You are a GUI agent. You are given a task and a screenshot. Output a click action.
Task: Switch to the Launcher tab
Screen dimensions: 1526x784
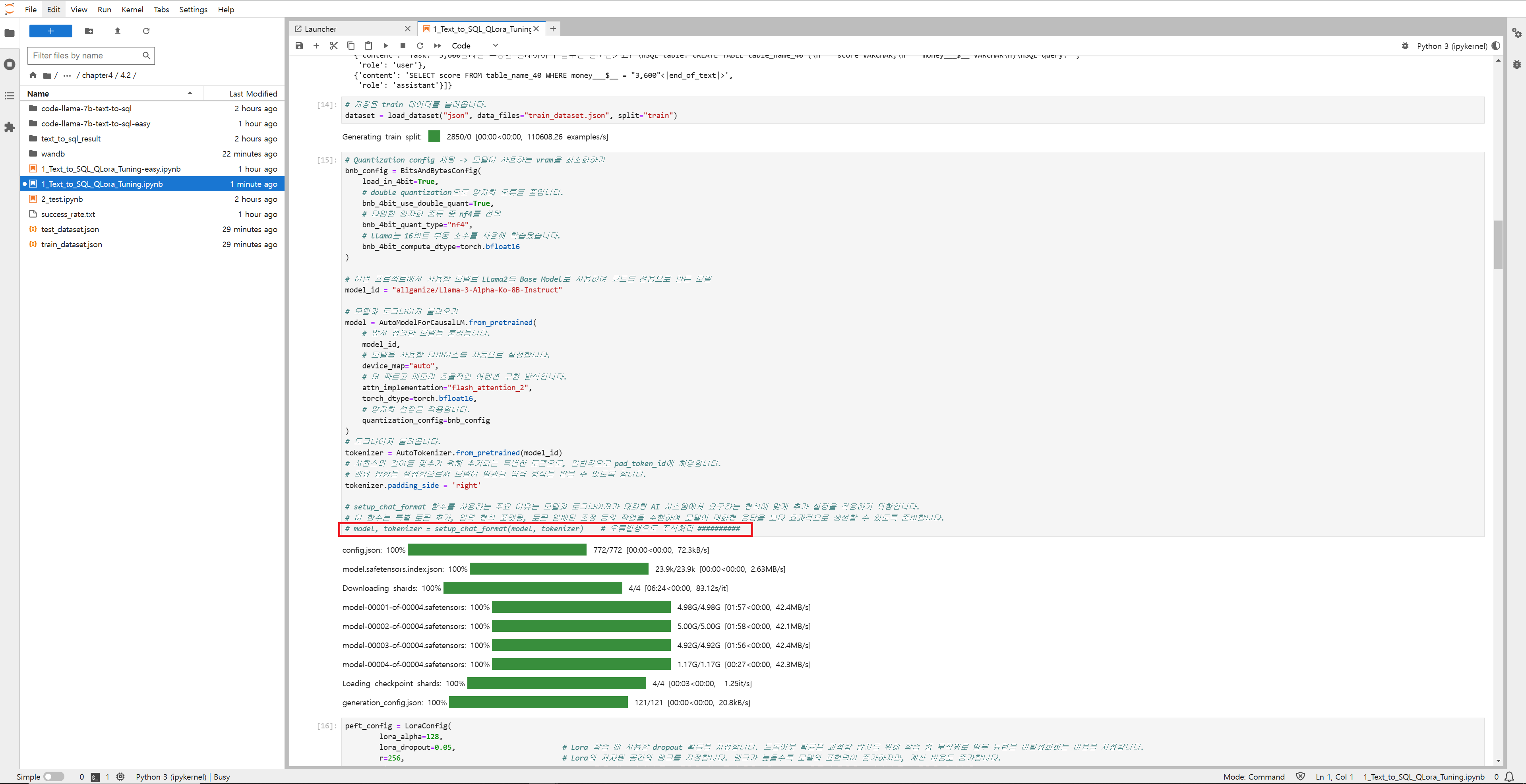click(x=320, y=29)
